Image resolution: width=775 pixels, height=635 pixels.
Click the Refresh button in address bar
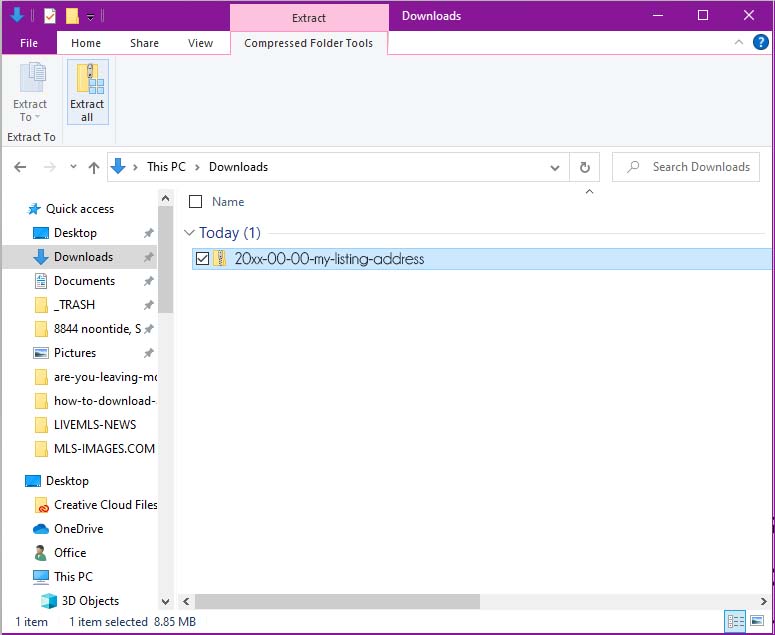(x=585, y=168)
